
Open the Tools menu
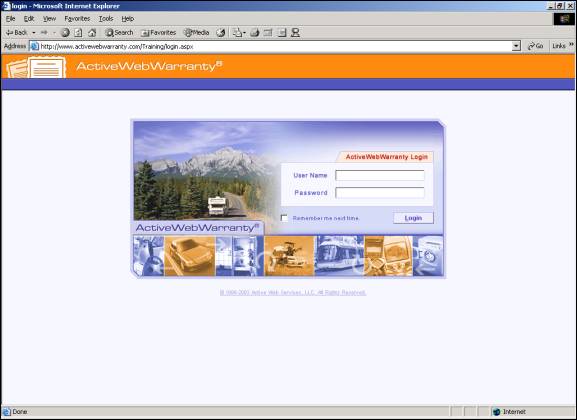pos(106,18)
